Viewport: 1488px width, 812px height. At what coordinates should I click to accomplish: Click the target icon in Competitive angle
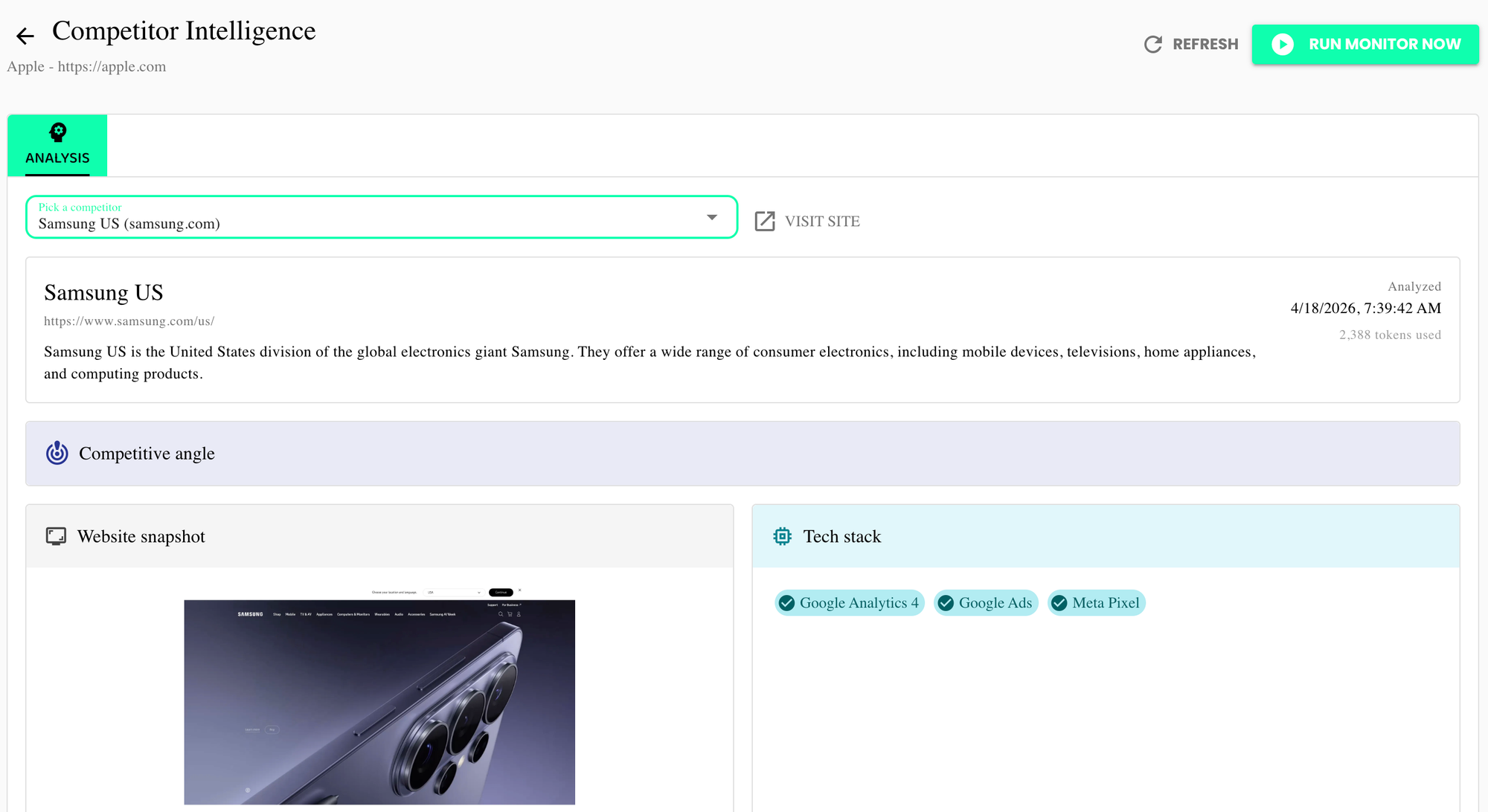57,453
